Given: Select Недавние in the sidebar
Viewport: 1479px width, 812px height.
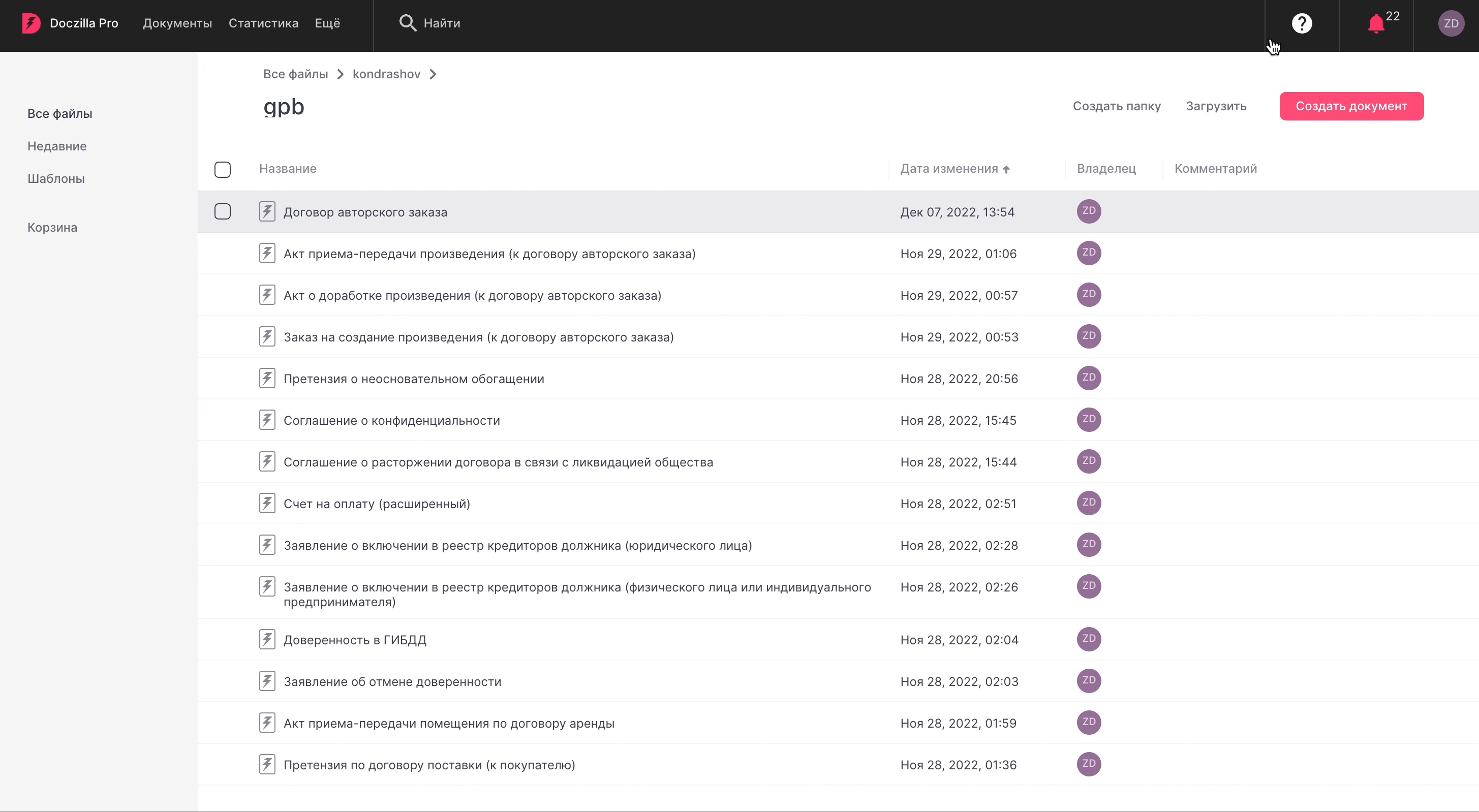Looking at the screenshot, I should click(x=57, y=146).
